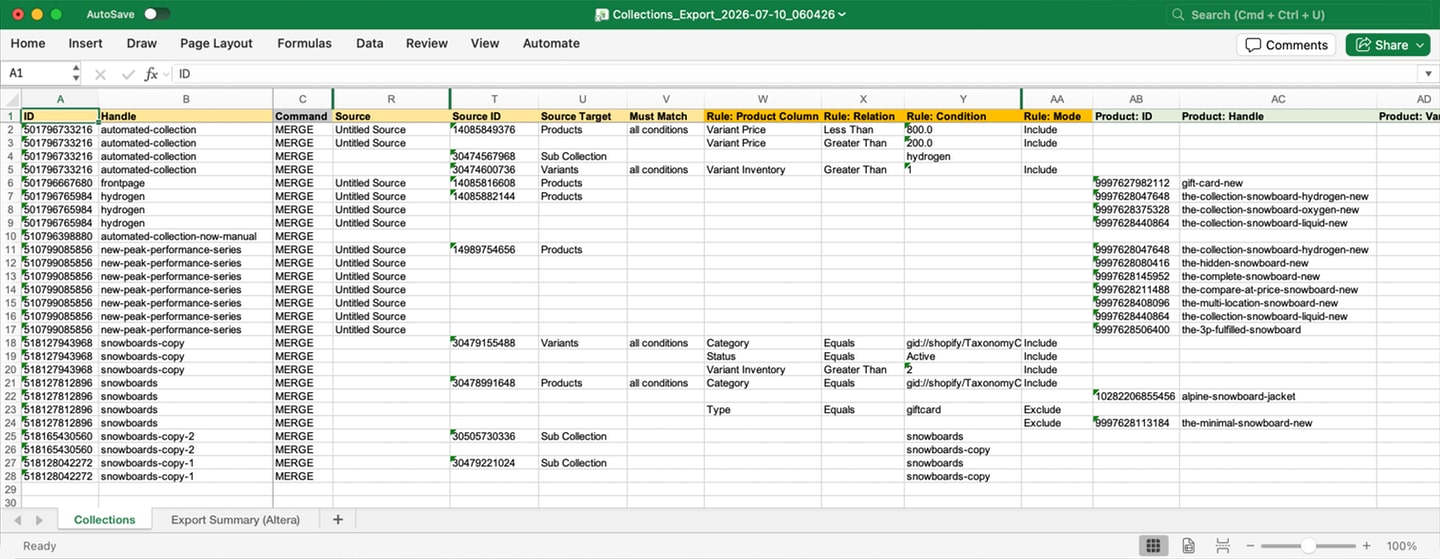Switch to Page Break Preview icon
This screenshot has height=559, width=1440.
point(1222,546)
